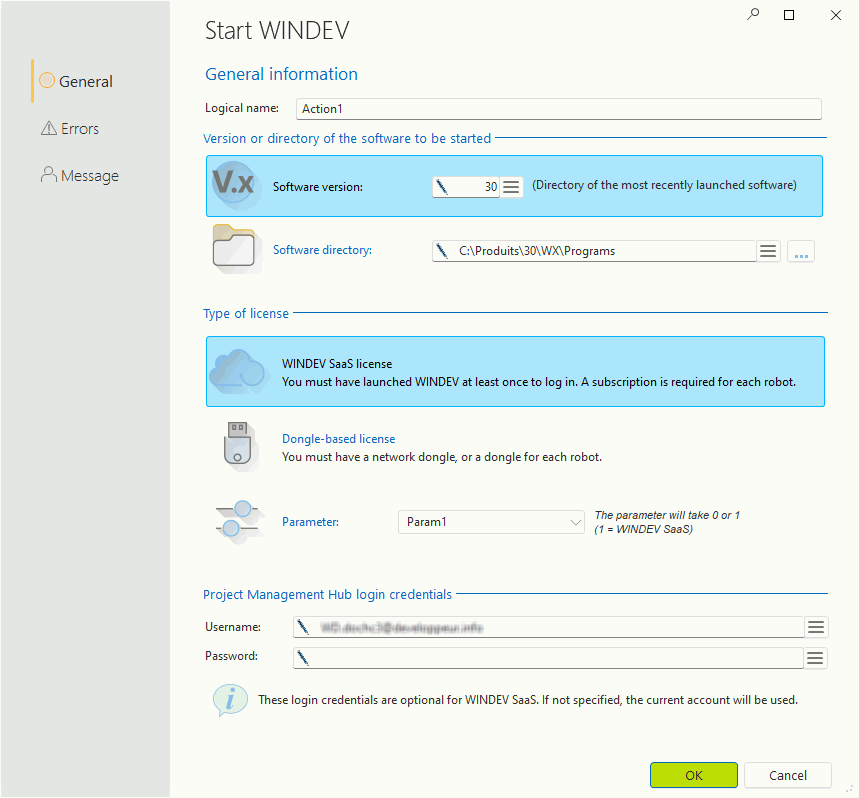The image size is (859, 798).
Task: Maximize the Start WINDEV window
Action: coord(789,15)
